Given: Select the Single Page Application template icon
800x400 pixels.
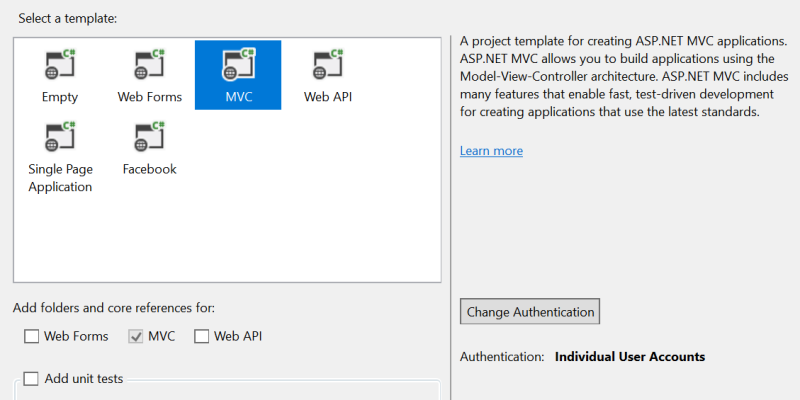Looking at the screenshot, I should tap(60, 137).
